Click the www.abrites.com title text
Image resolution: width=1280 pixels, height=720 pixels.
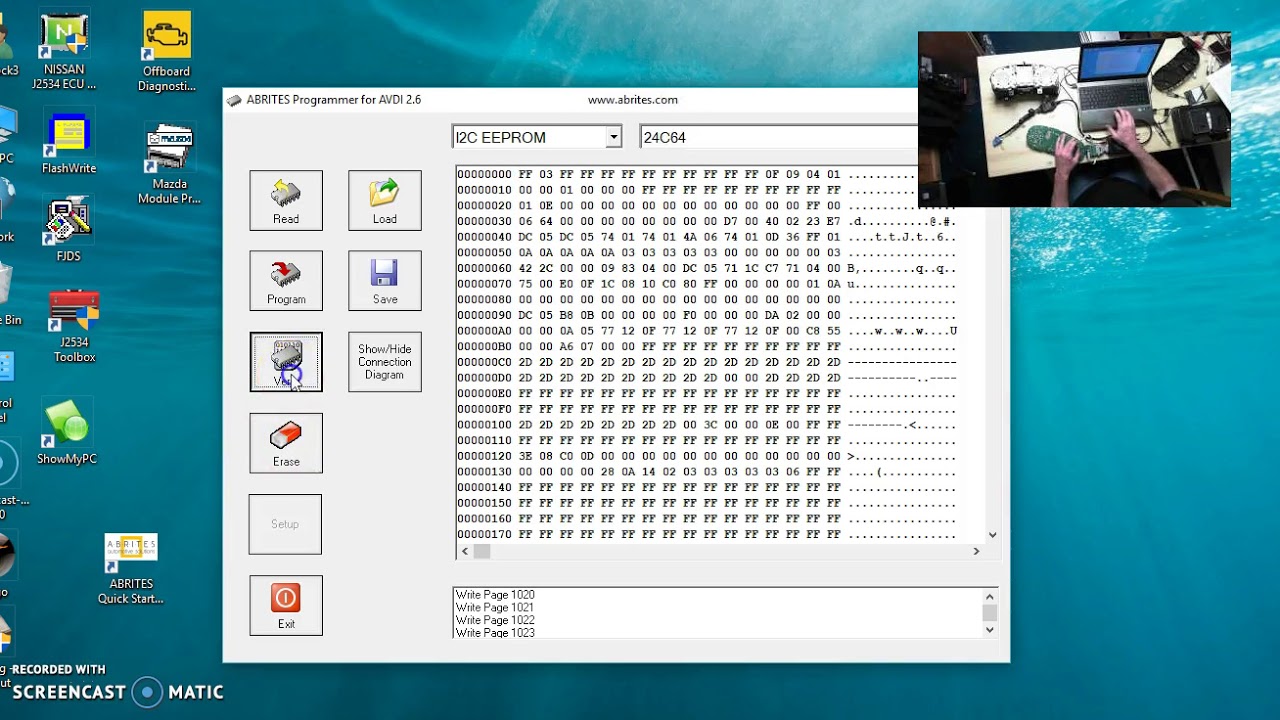point(633,100)
